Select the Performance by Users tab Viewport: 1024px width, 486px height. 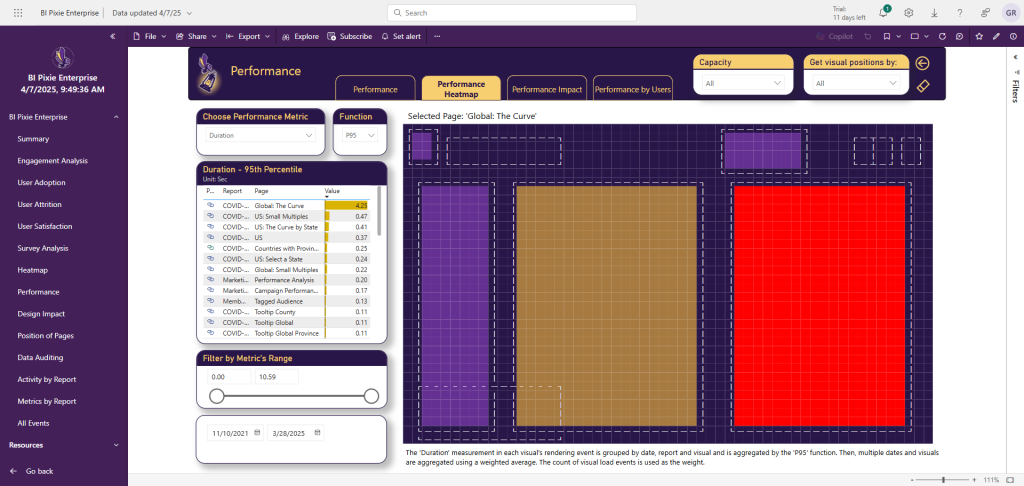[x=633, y=89]
